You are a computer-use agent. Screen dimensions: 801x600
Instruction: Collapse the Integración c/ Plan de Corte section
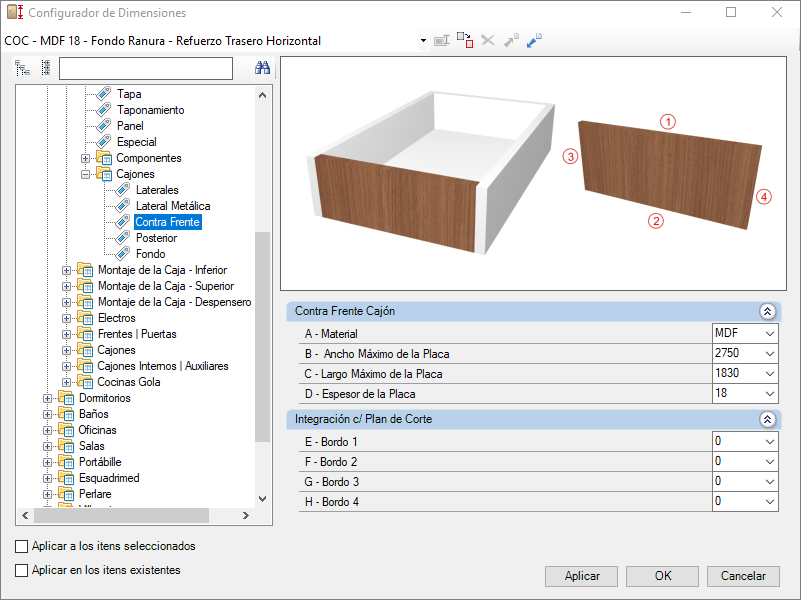pyautogui.click(x=767, y=419)
